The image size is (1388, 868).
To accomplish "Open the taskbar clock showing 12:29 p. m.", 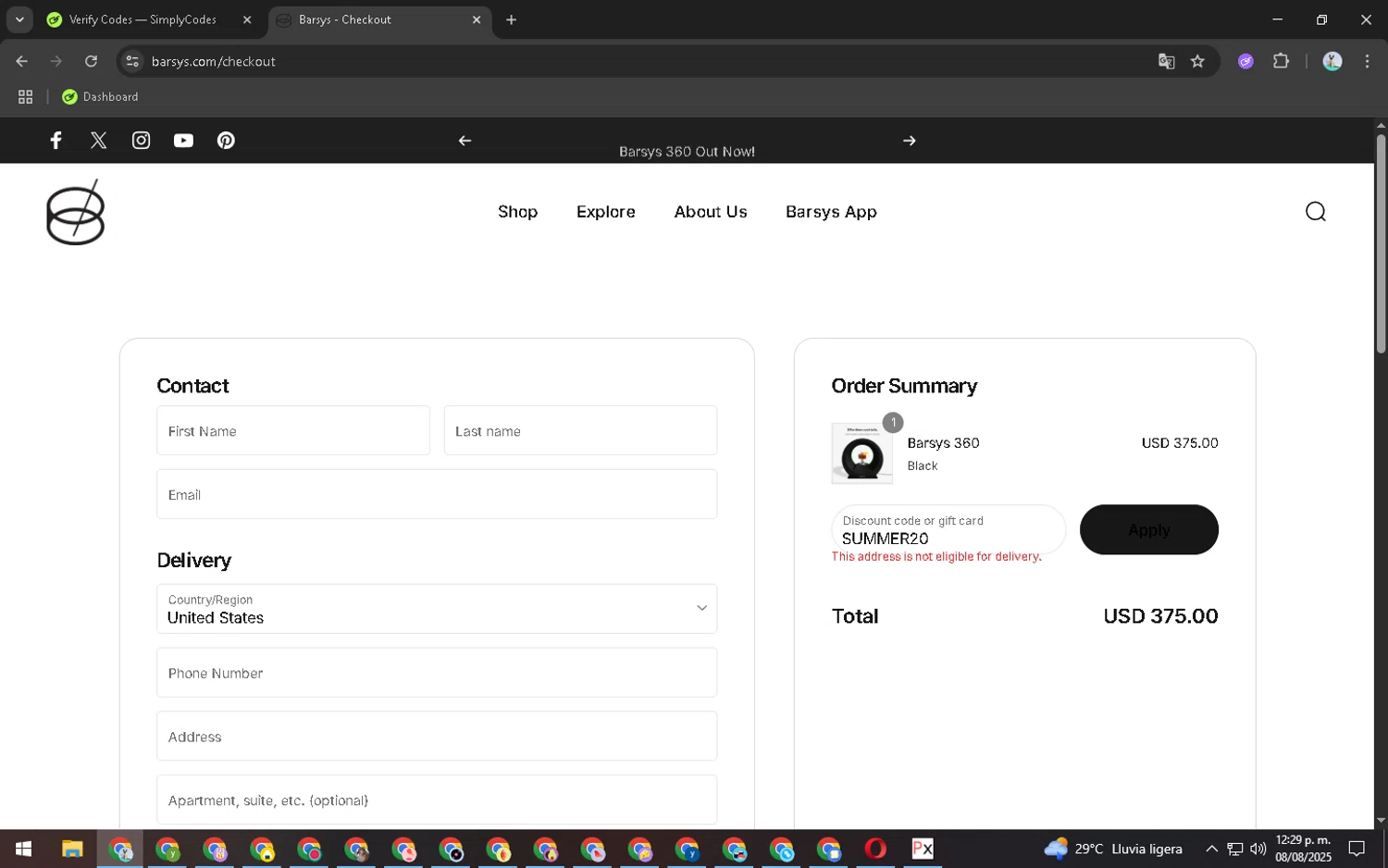I will pos(1303,849).
